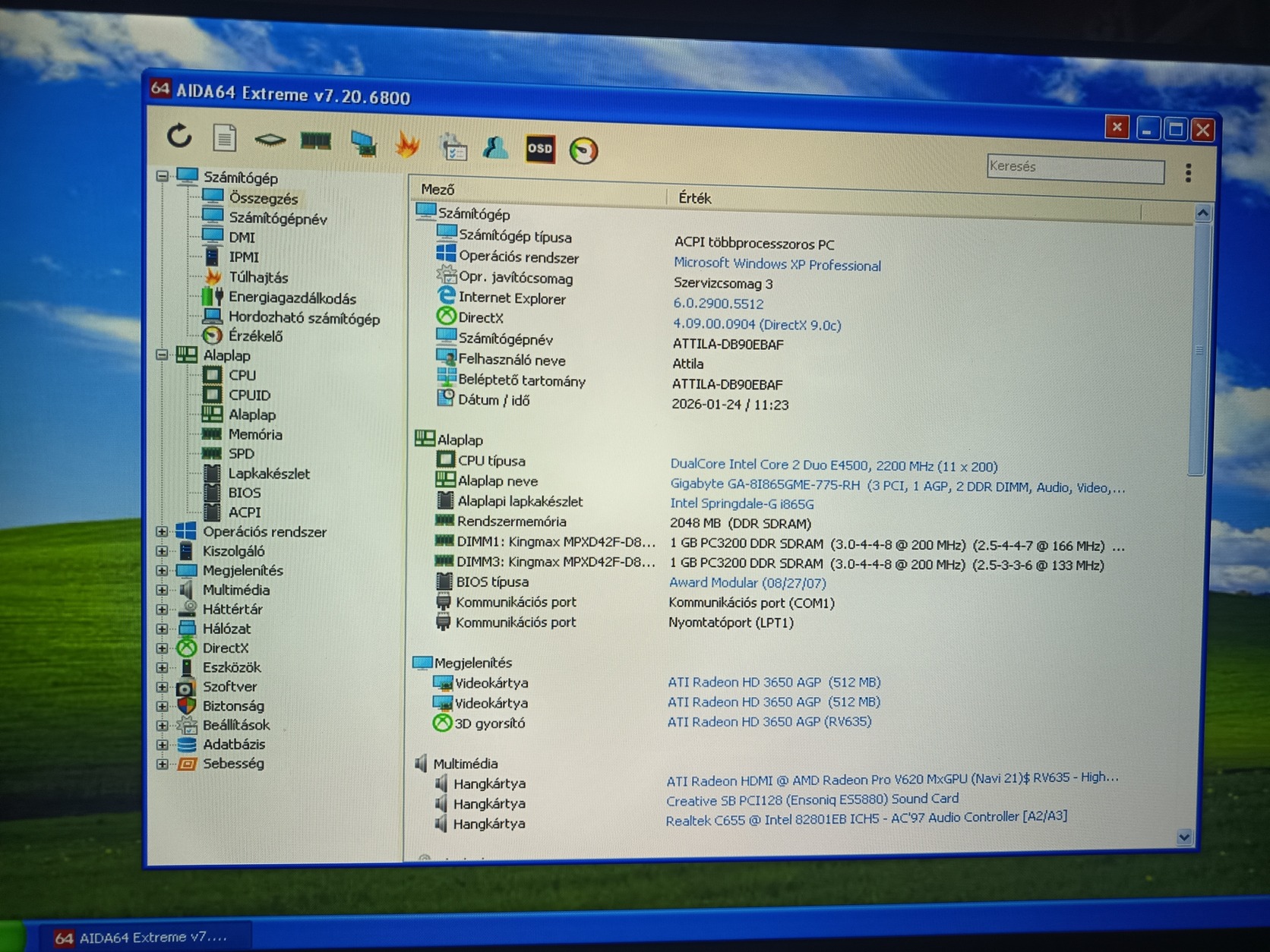Select Túlhajtás in the tree
The height and width of the screenshot is (952, 1270).
point(258,277)
